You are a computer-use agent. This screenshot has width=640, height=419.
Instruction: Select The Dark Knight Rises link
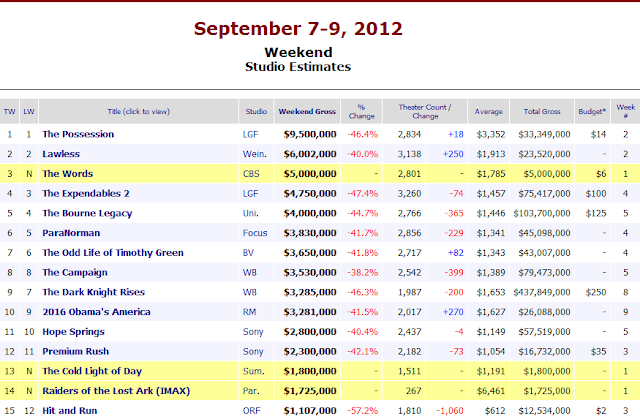click(92, 291)
